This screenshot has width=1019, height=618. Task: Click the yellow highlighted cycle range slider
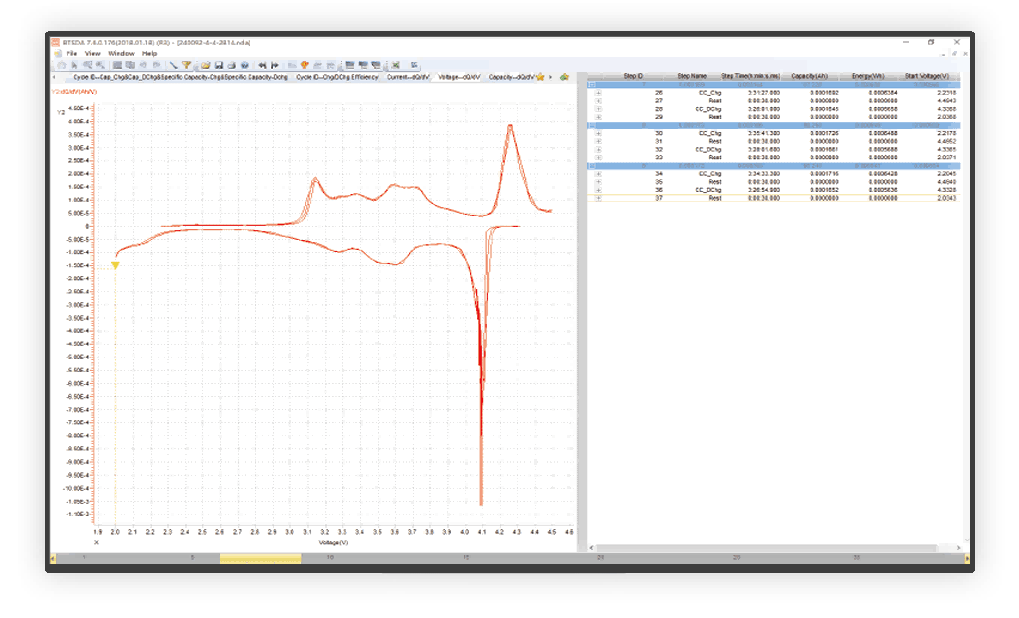click(260, 558)
